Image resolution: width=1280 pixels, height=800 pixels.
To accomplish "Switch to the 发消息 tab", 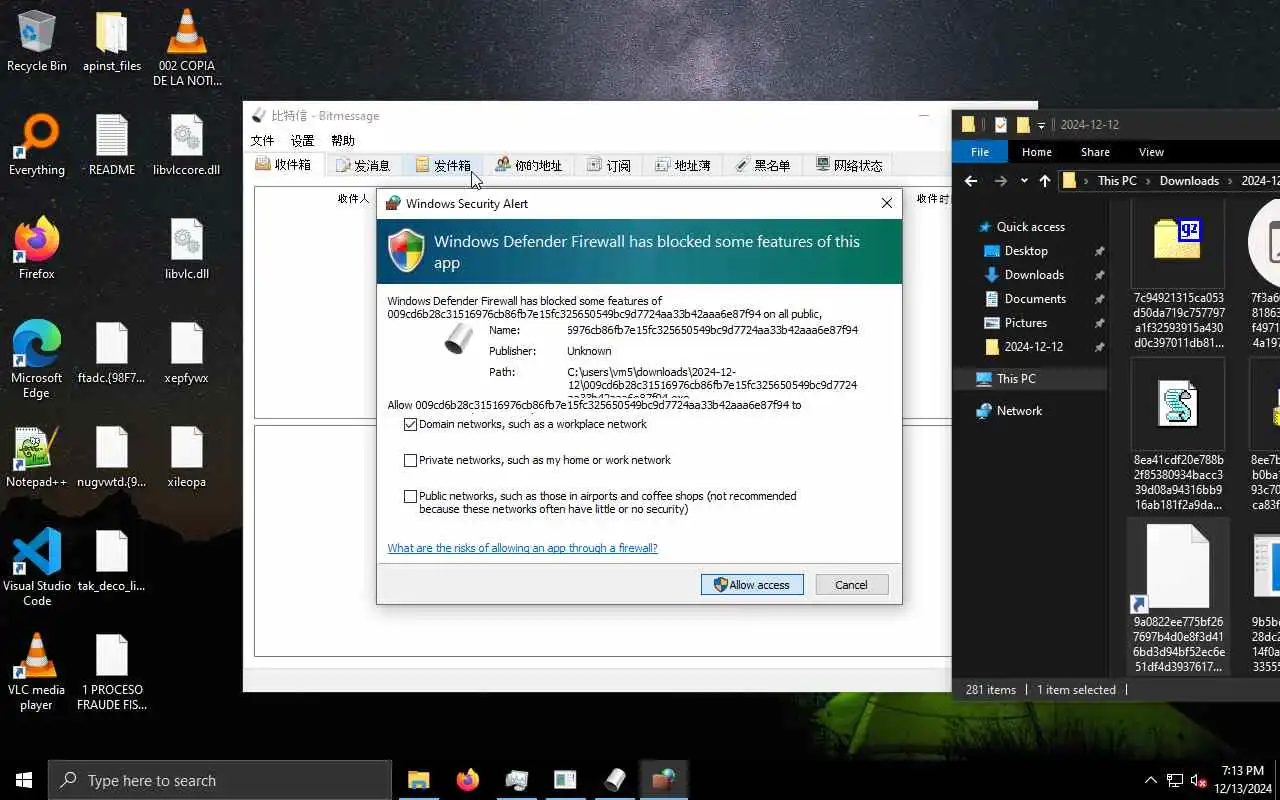I will (363, 165).
